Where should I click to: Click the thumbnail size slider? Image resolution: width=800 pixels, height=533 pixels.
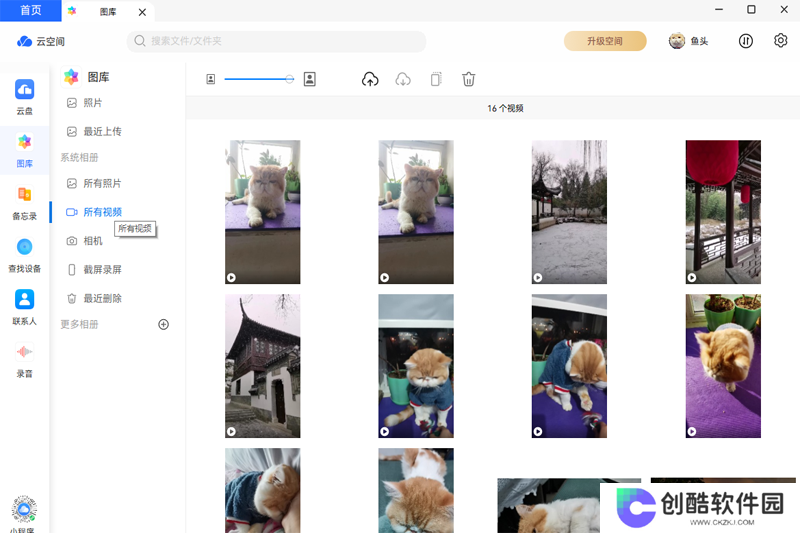[x=259, y=79]
